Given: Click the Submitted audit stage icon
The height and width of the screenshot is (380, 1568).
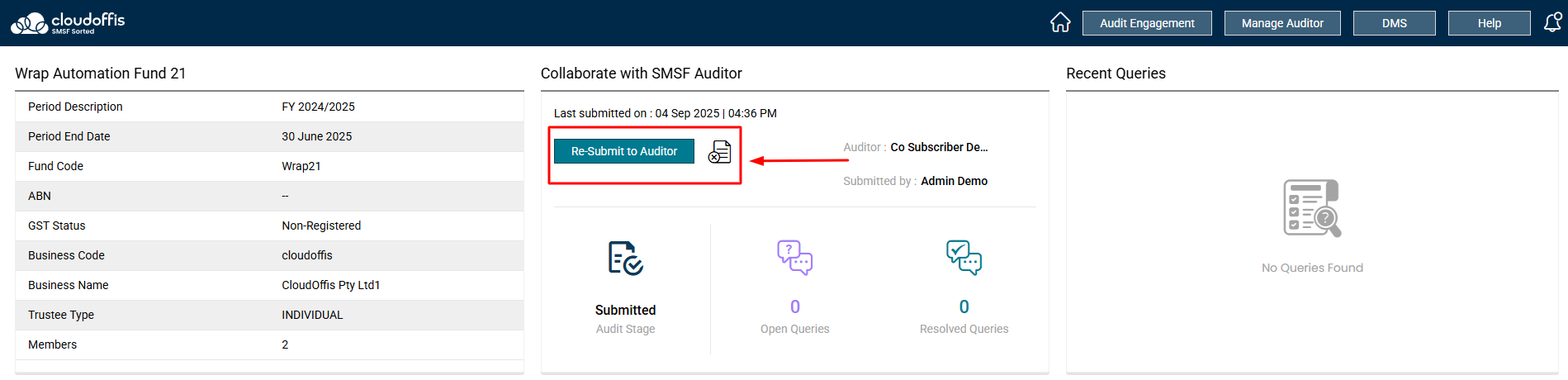Looking at the screenshot, I should (x=625, y=258).
